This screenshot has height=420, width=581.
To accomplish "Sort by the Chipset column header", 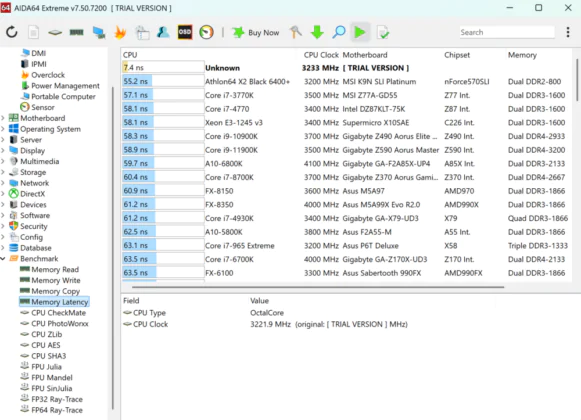I will click(x=457, y=55).
